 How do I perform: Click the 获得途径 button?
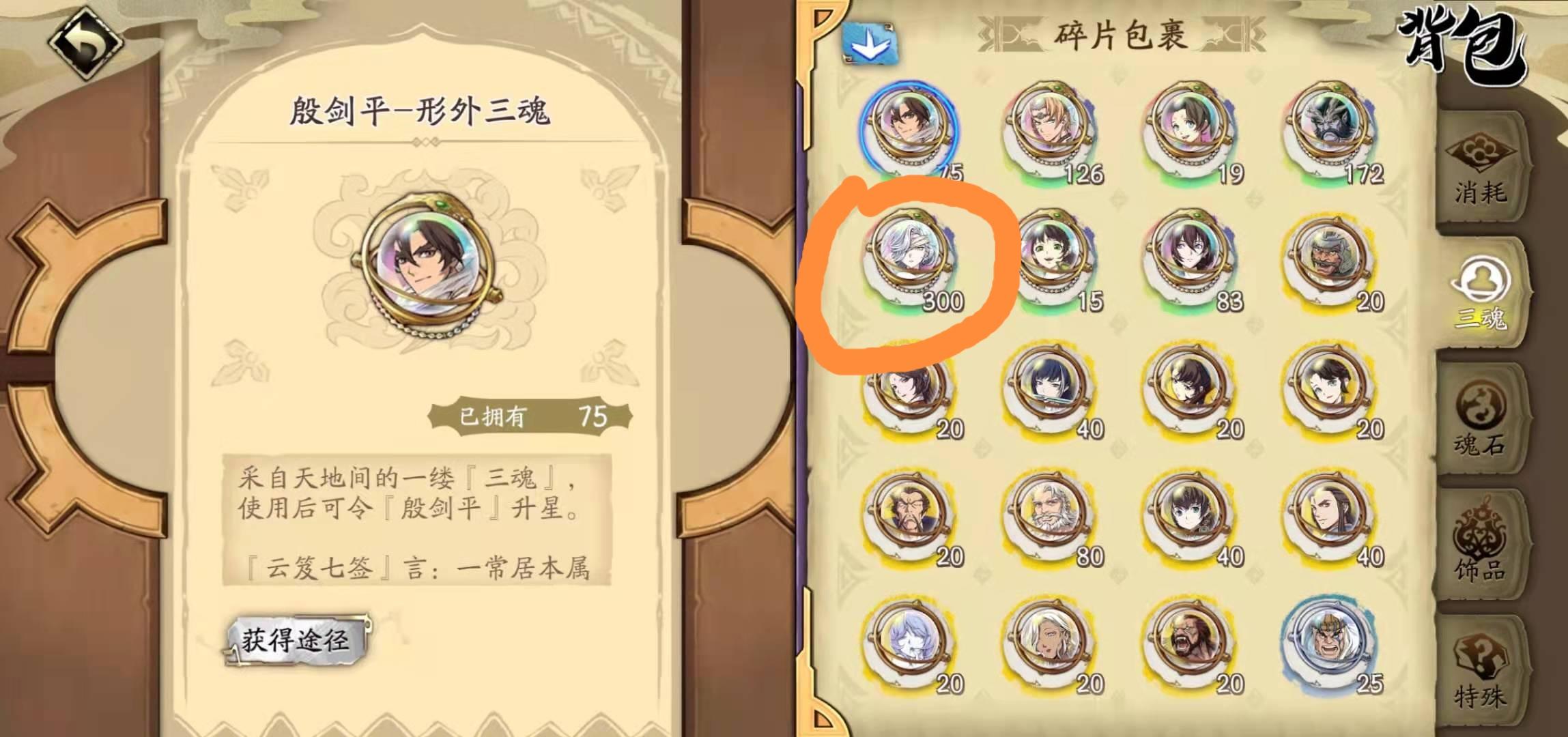[296, 641]
